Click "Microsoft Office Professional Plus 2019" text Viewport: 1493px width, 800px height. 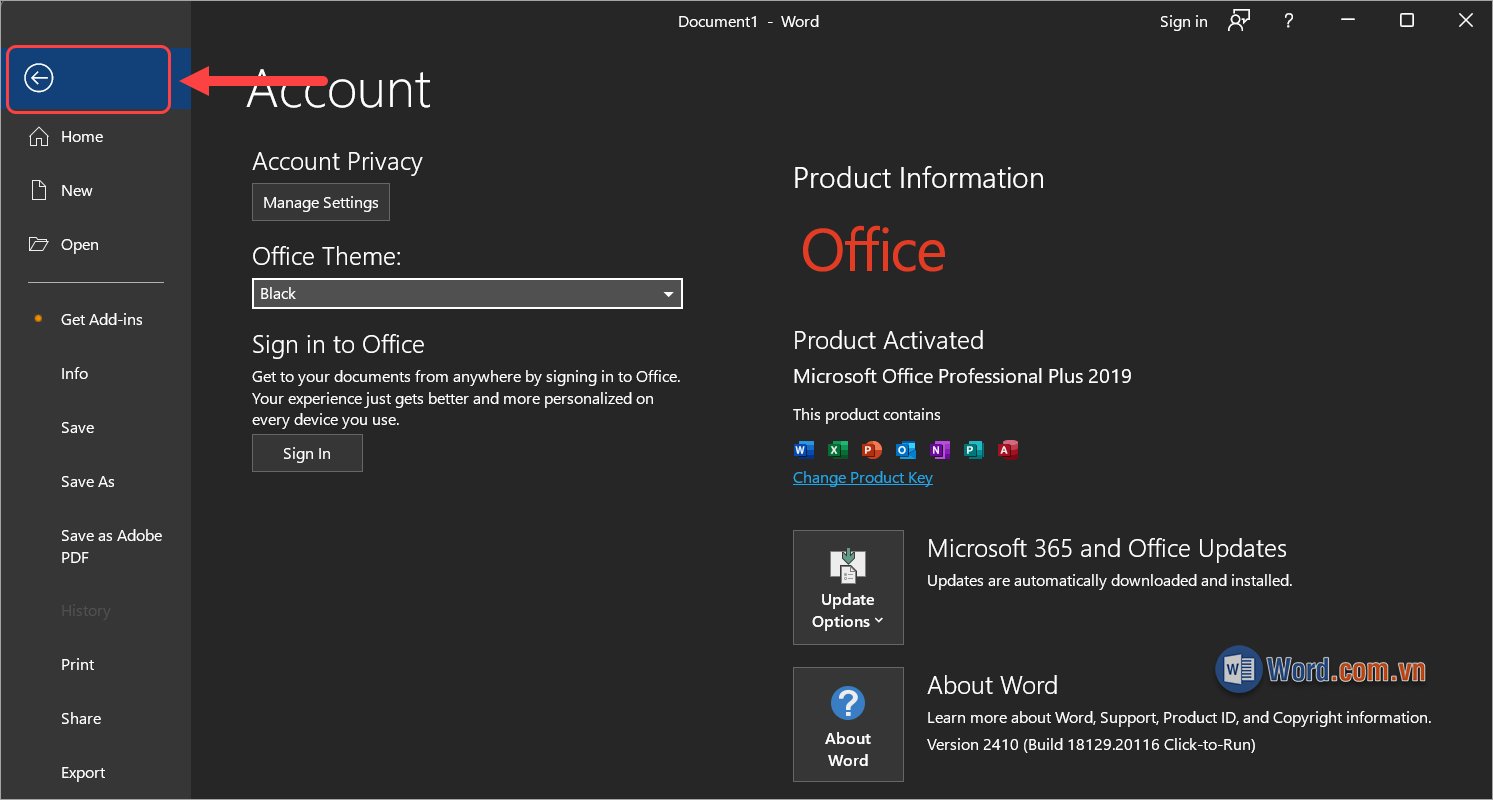pos(963,377)
